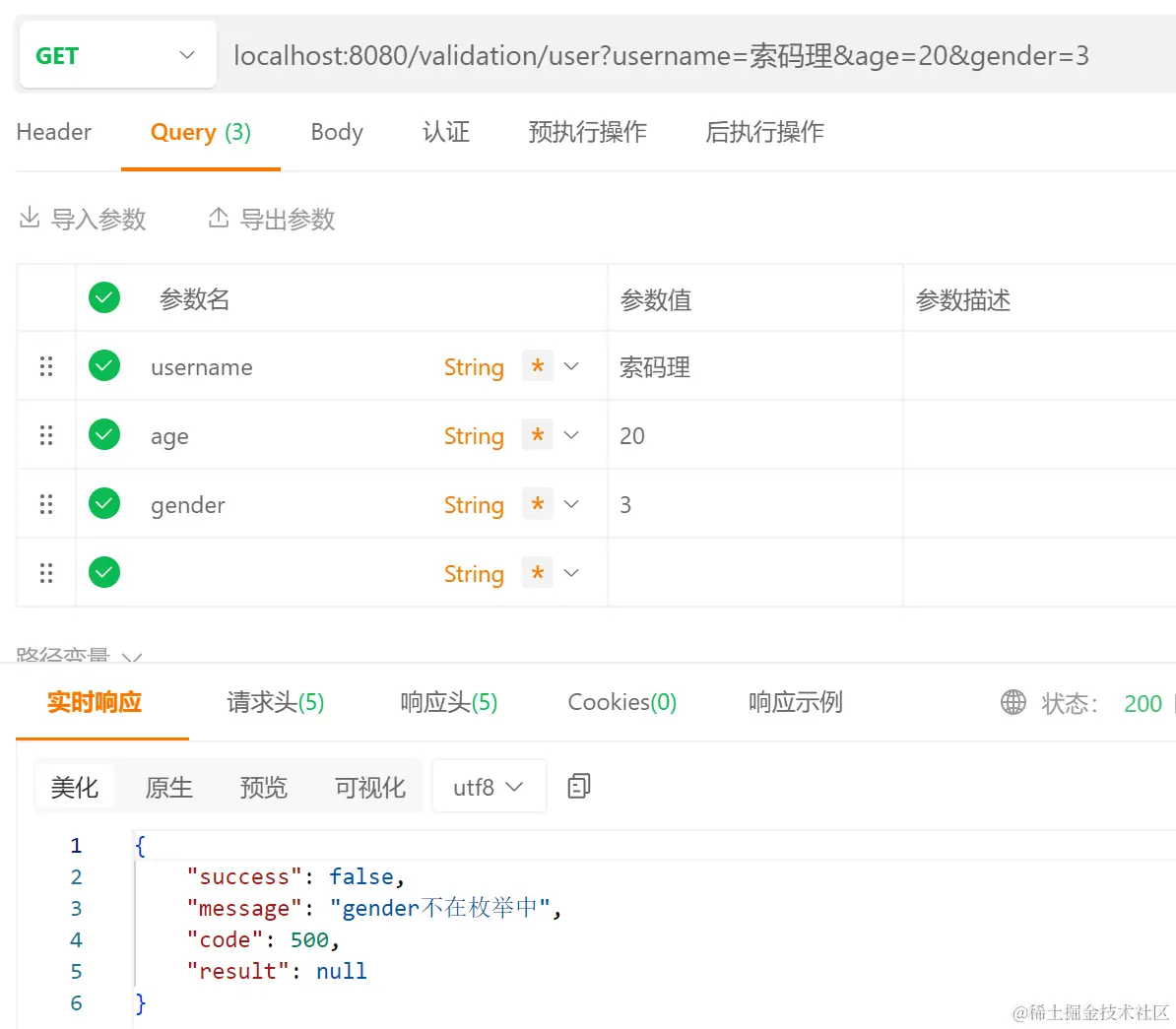This screenshot has width=1176, height=1029.
Task: Select the 预览 preview view button
Action: [x=263, y=787]
